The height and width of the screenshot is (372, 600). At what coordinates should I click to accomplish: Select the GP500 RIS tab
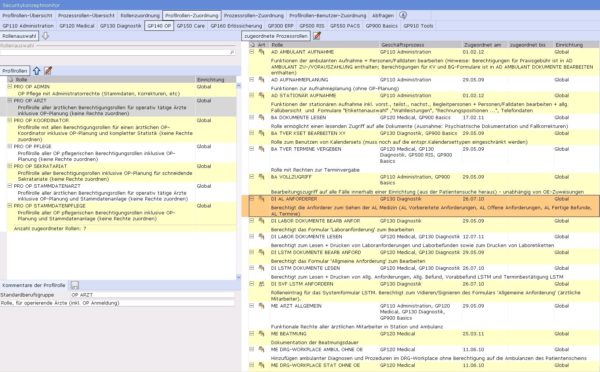coord(311,26)
